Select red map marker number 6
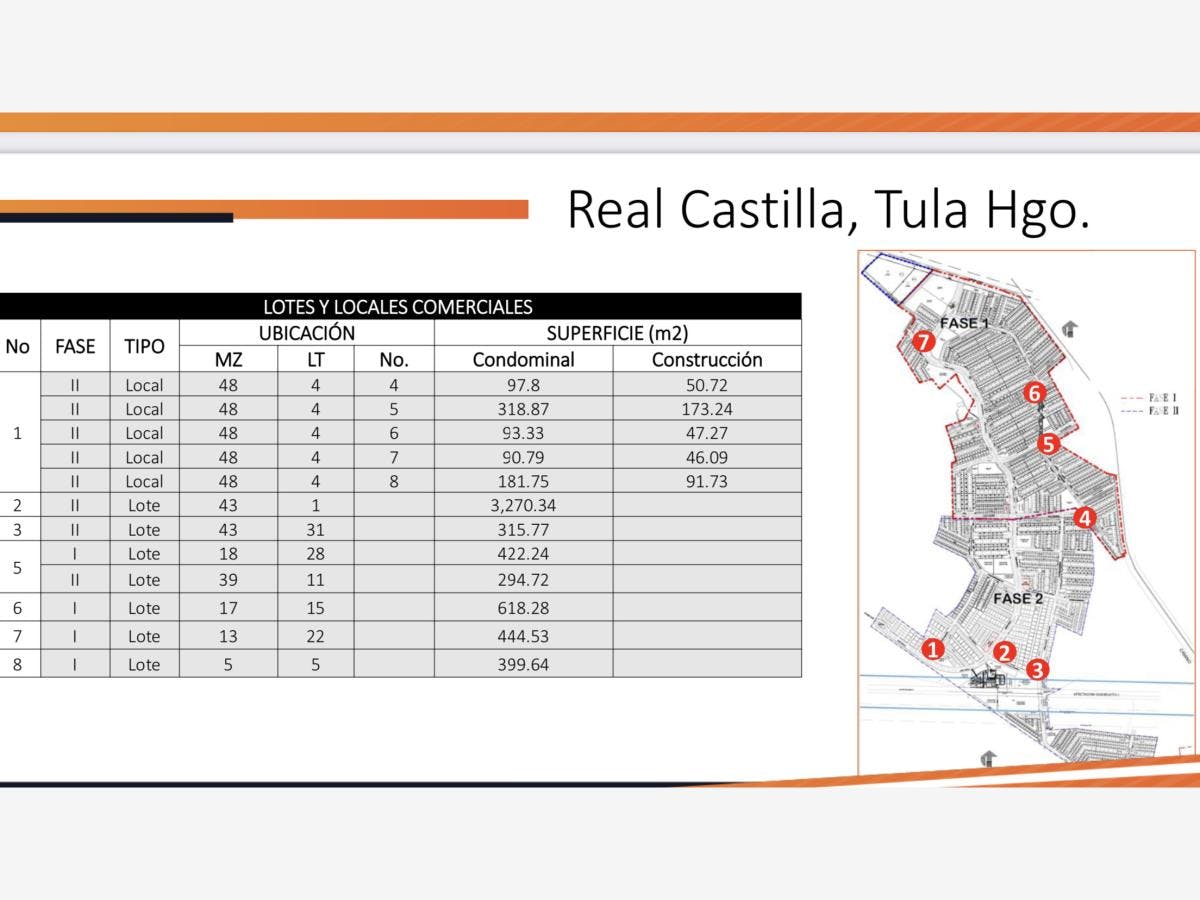Viewport: 1200px width, 900px height. (1035, 393)
